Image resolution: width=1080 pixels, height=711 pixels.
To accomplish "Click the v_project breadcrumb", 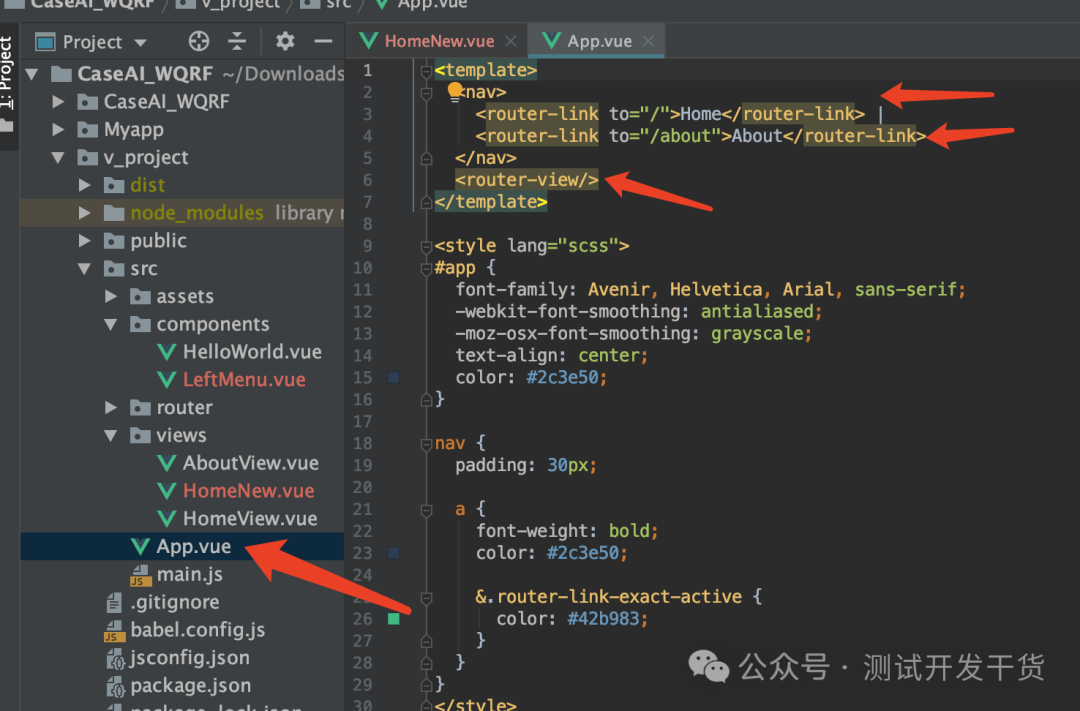I will 238,4.
